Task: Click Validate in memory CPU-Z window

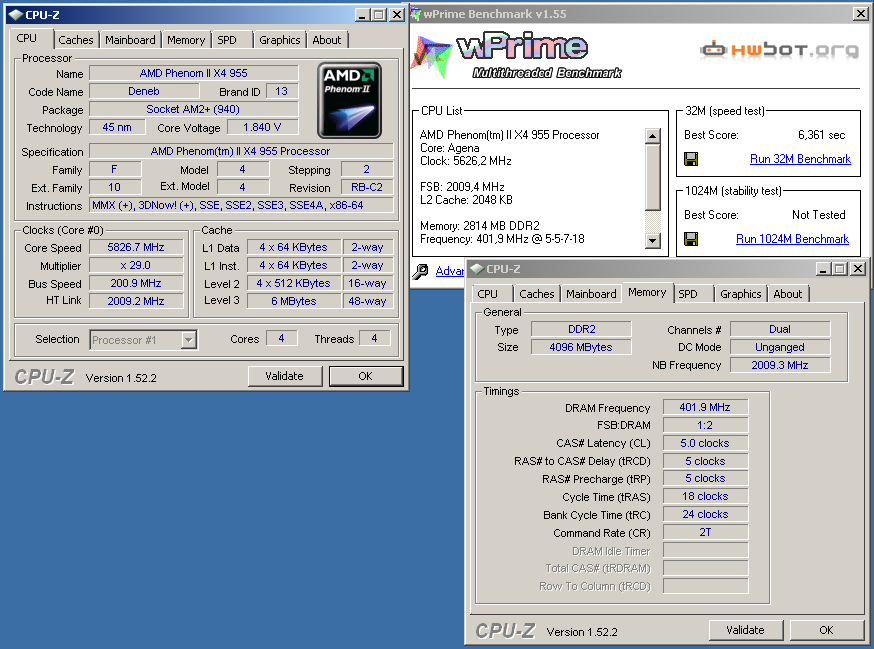Action: pyautogui.click(x=745, y=630)
